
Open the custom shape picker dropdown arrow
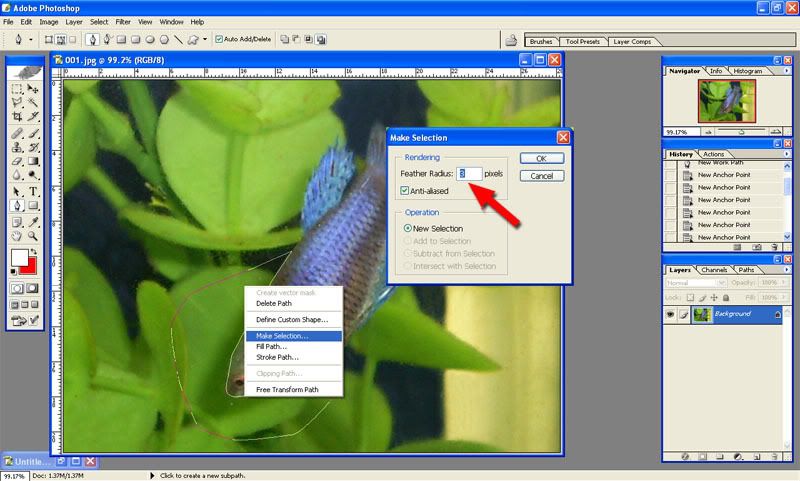tap(205, 40)
